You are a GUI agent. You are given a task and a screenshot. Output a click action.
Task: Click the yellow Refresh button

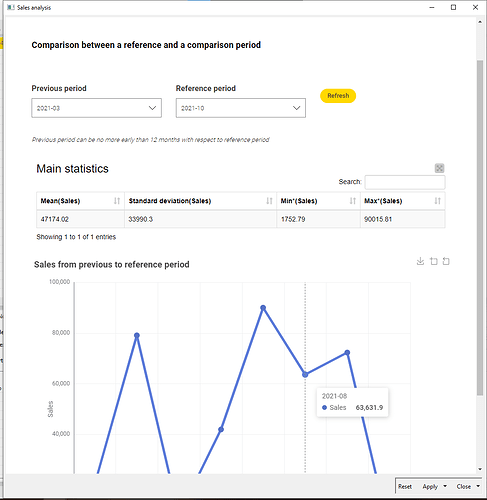338,96
